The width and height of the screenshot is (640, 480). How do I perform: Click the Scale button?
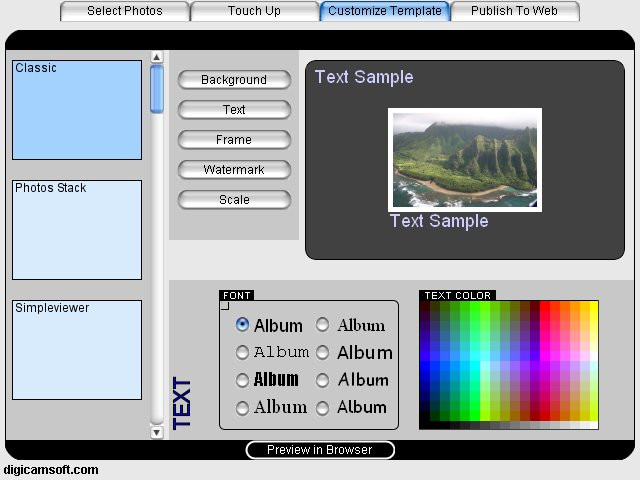[234, 200]
